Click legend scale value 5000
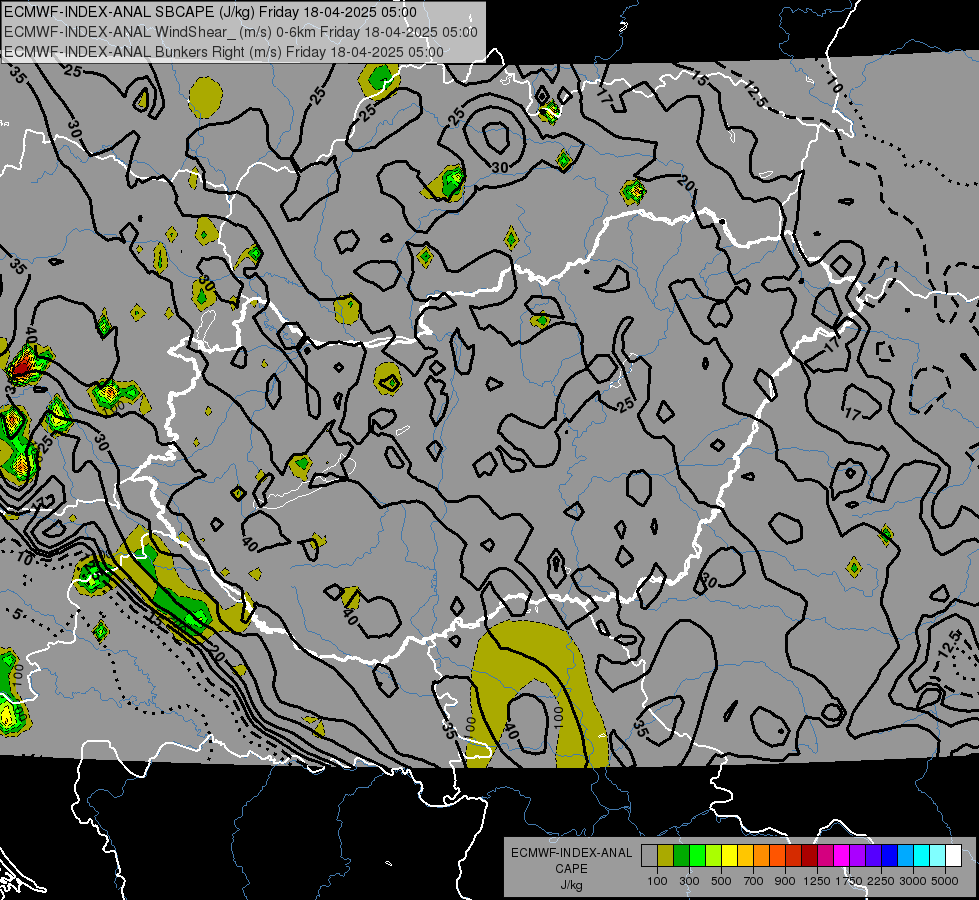 pyautogui.click(x=945, y=881)
